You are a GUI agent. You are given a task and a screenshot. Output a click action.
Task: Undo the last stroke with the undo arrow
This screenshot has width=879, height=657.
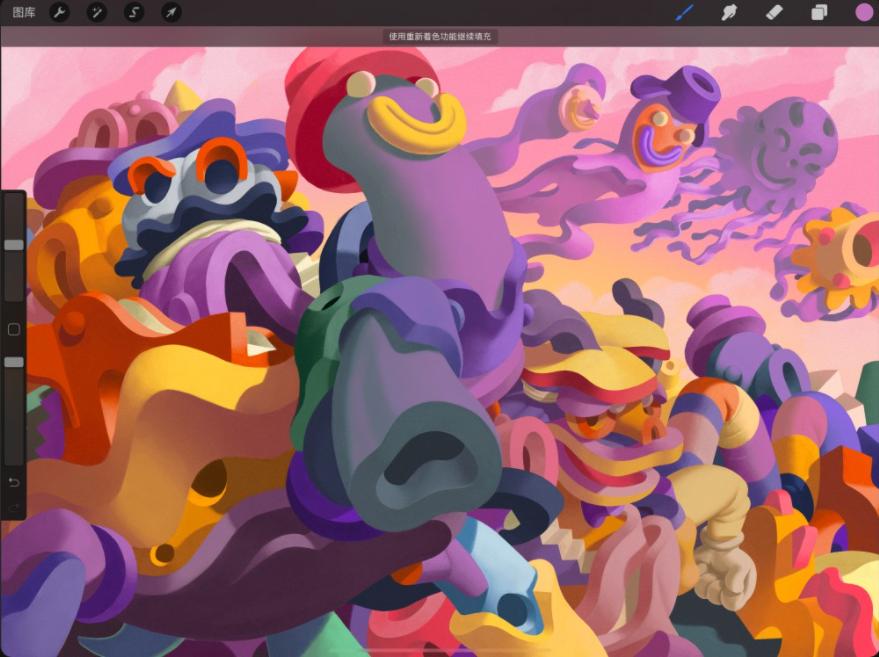tap(12, 483)
